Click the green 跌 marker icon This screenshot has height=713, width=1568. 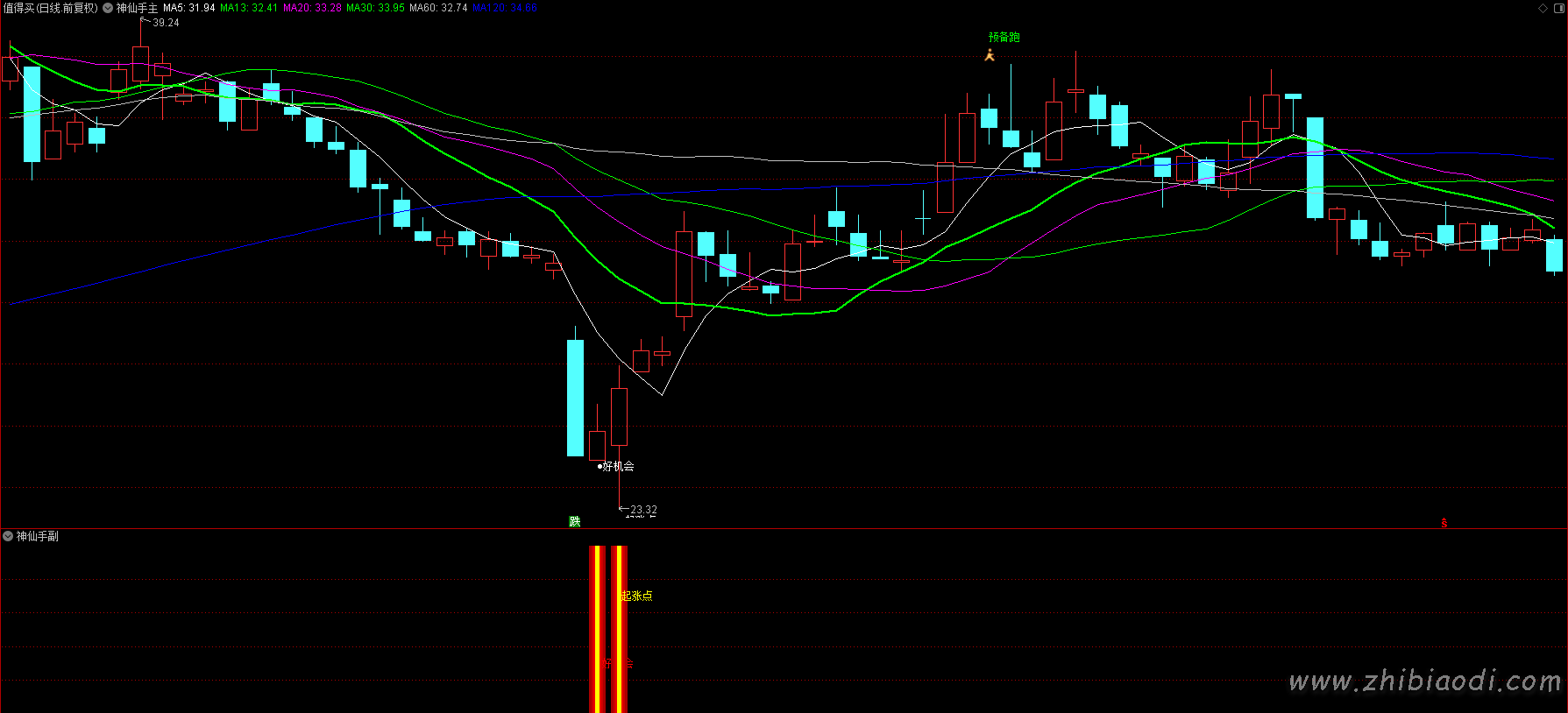click(x=575, y=521)
